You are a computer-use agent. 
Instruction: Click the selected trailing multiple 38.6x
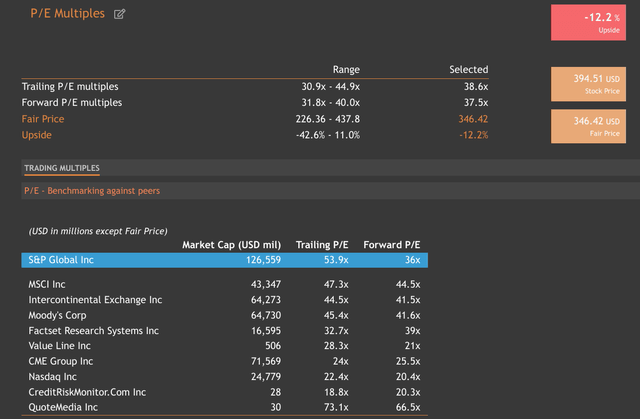point(476,86)
